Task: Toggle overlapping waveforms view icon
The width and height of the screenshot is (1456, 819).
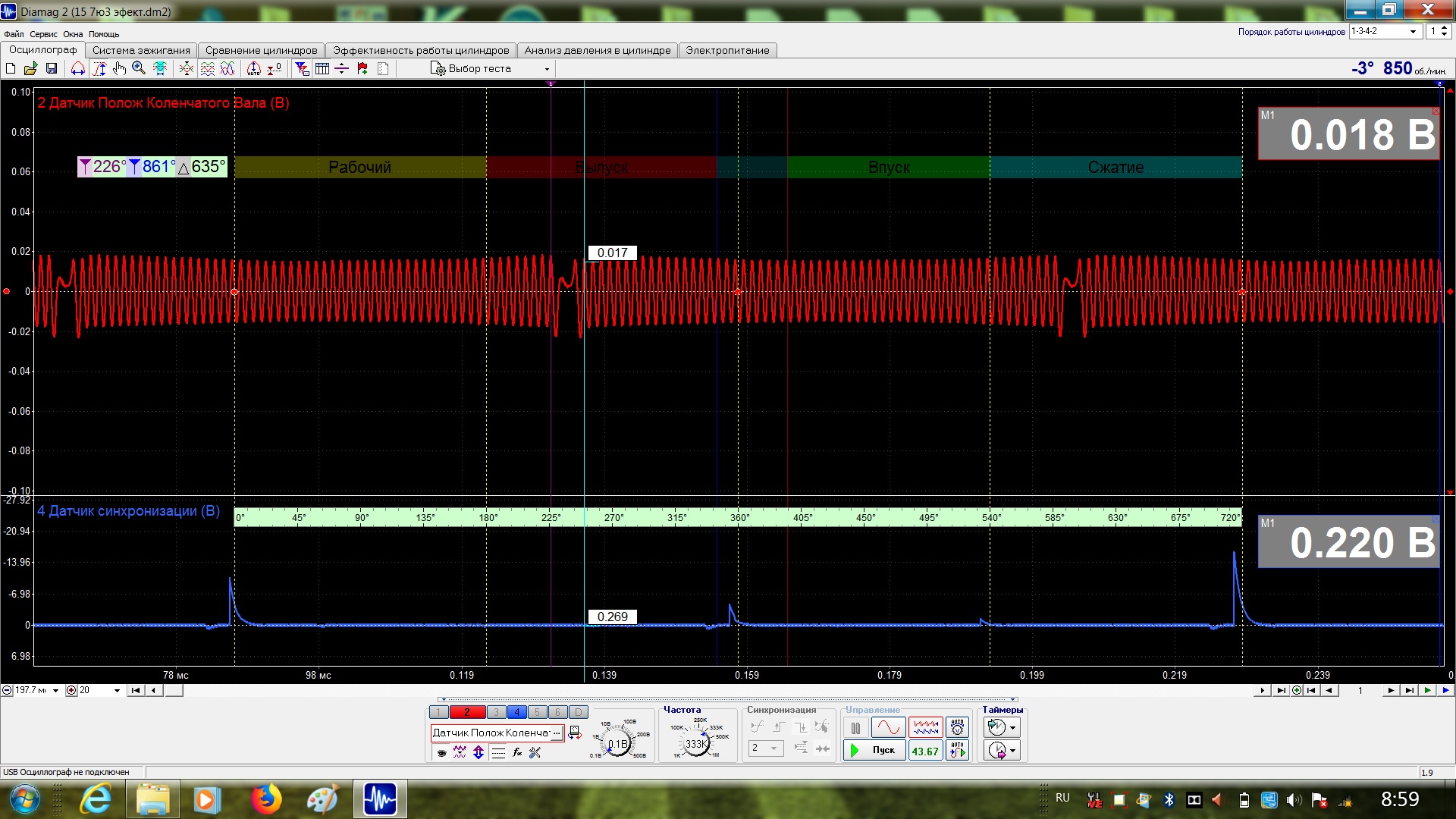Action: 227,69
